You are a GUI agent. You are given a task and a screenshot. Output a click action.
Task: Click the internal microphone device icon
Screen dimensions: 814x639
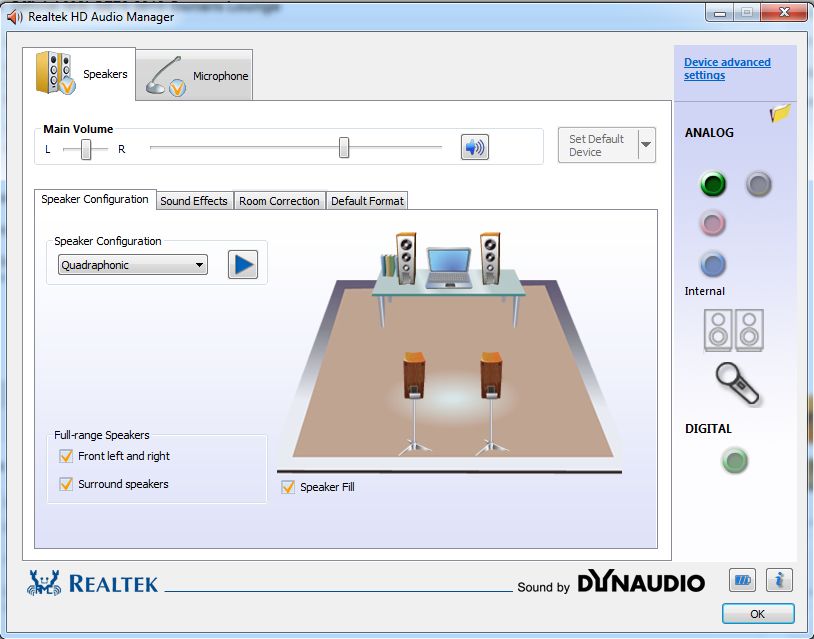737,383
